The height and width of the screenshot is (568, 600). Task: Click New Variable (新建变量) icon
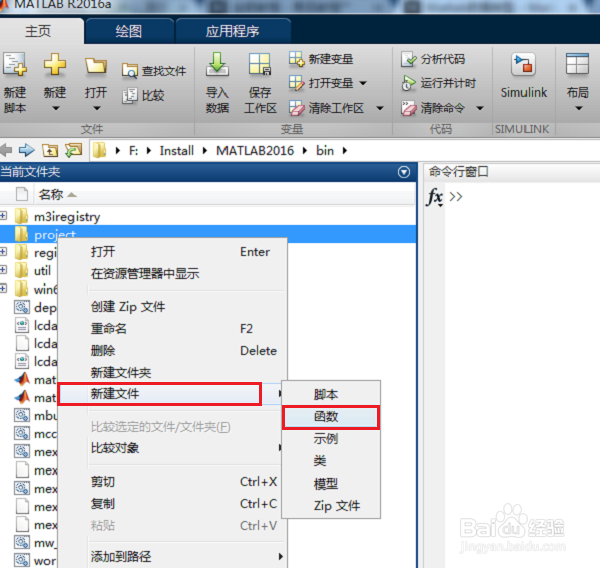297,59
